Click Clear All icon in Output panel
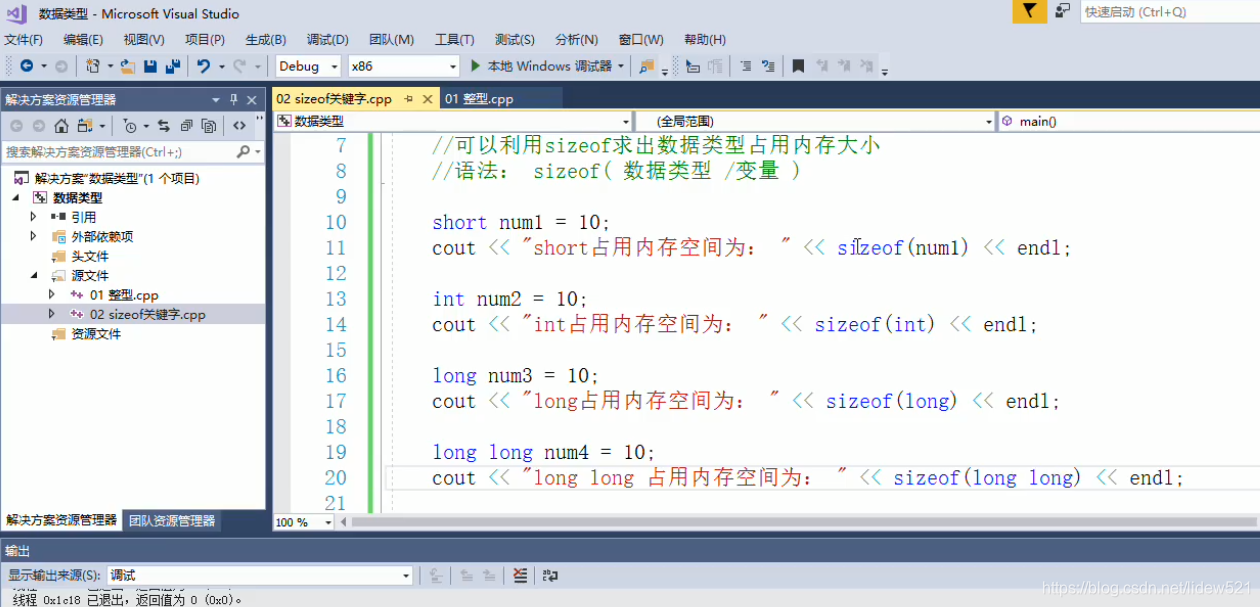The width and height of the screenshot is (1260, 607). click(x=520, y=575)
